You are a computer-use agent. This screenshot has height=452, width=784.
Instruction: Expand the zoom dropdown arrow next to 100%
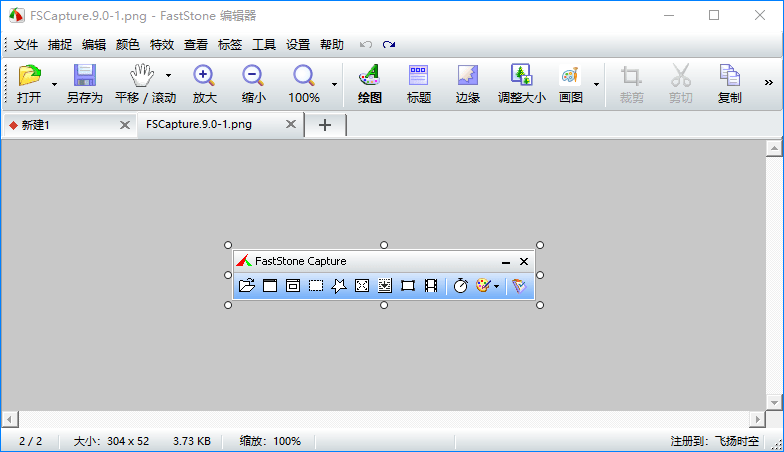tap(334, 84)
